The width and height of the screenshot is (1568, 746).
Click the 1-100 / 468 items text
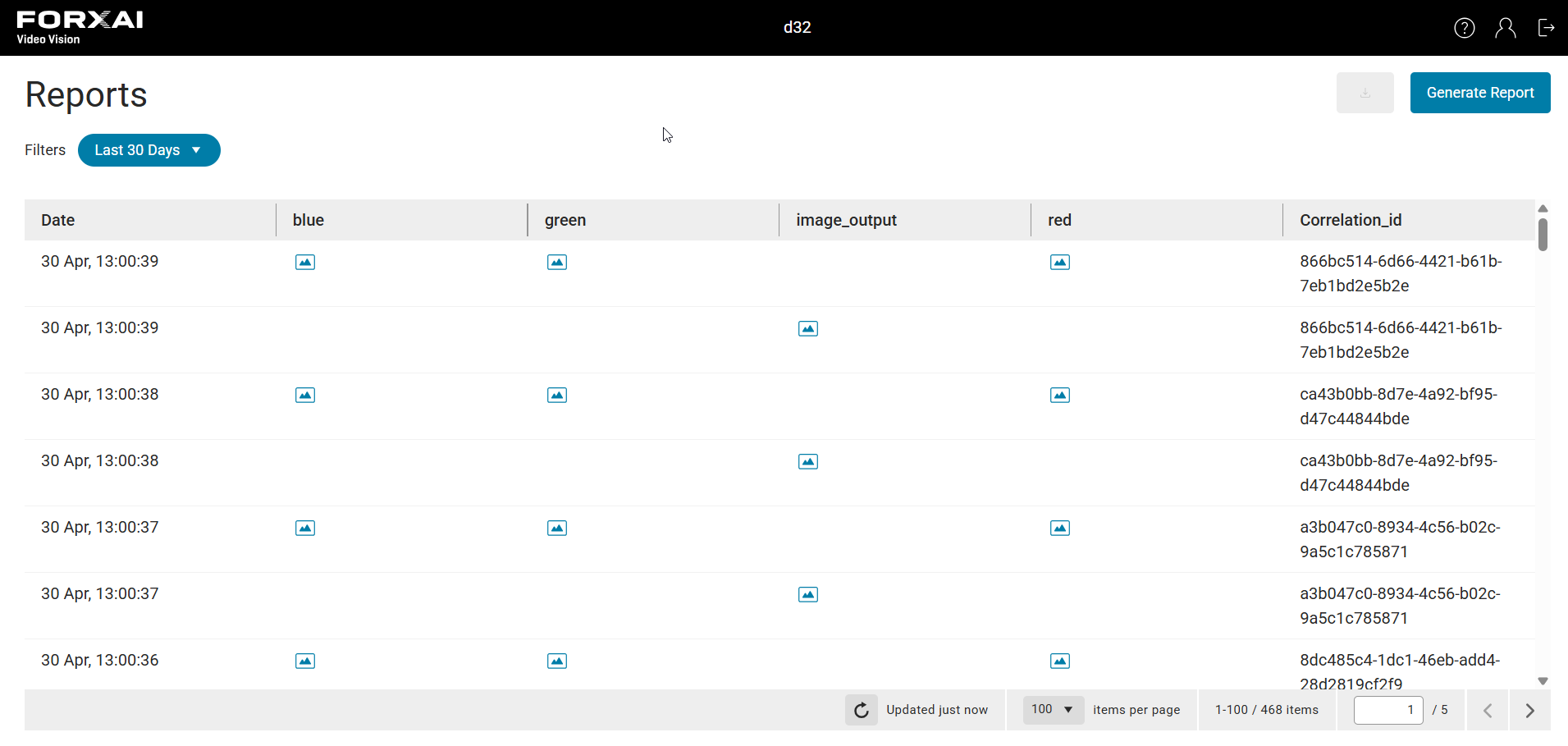(x=1267, y=710)
